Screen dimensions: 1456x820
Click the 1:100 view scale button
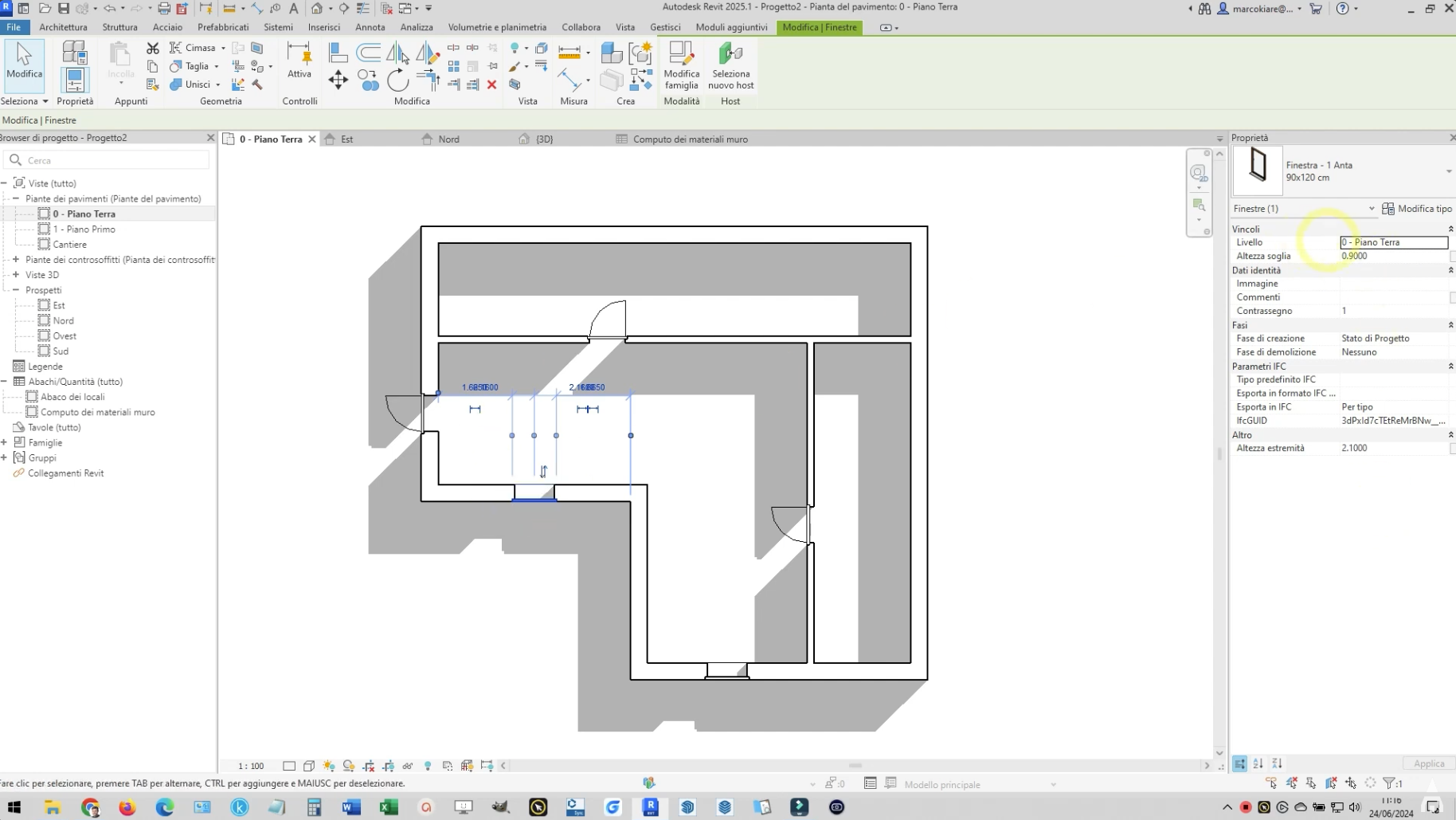click(251, 766)
